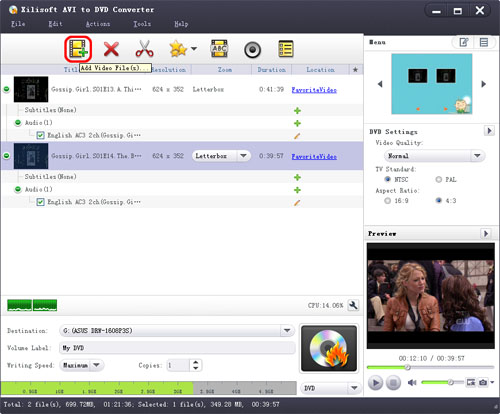Image resolution: width=500 pixels, height=414 pixels.
Task: Add an audio track to S01E13 with plus icon
Action: (x=297, y=123)
